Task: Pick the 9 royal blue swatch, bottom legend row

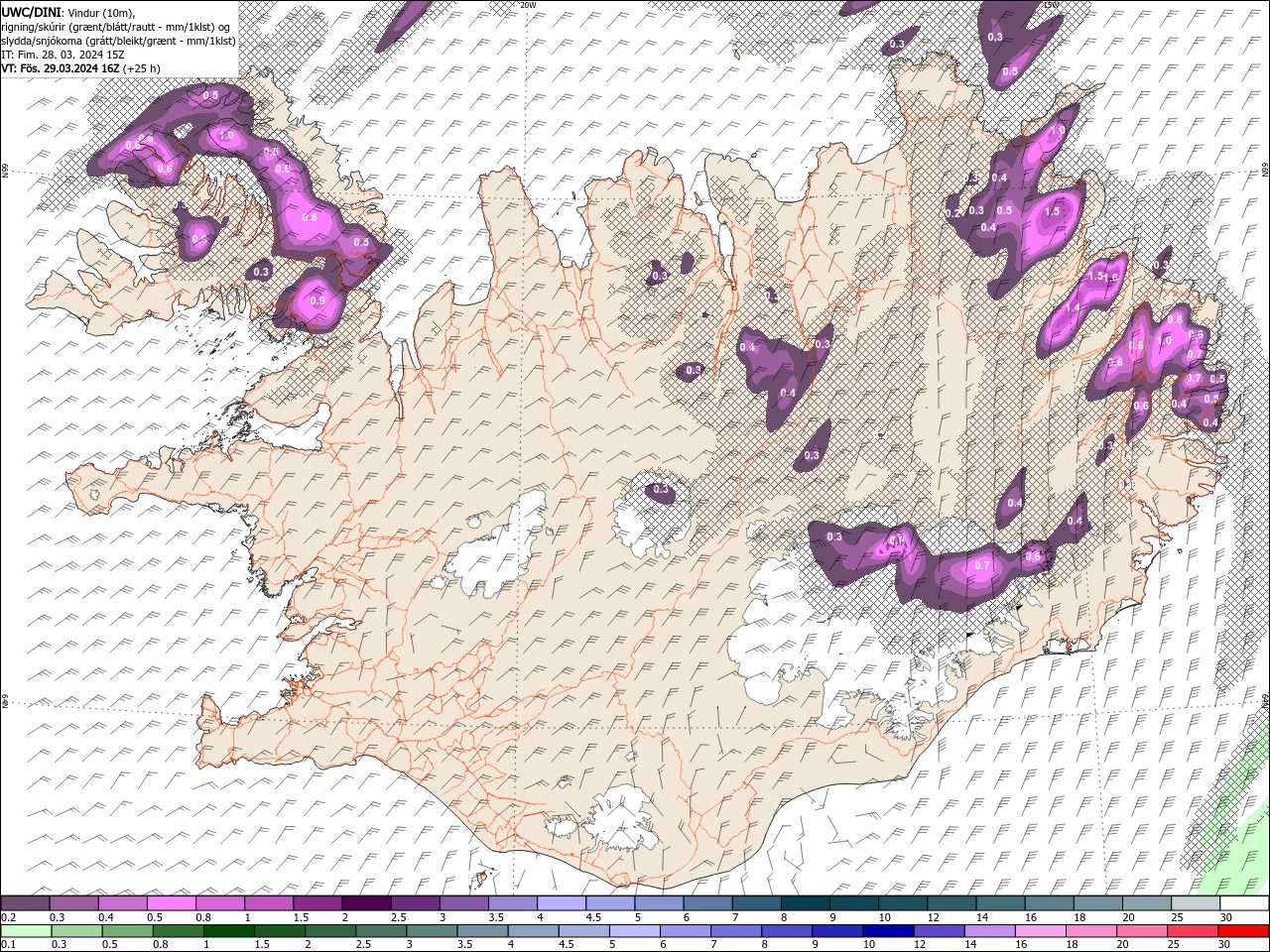Action: 837,931
